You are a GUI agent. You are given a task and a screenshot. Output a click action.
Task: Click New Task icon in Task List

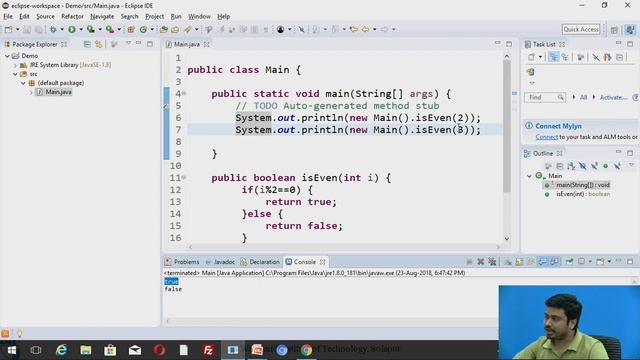click(x=531, y=57)
